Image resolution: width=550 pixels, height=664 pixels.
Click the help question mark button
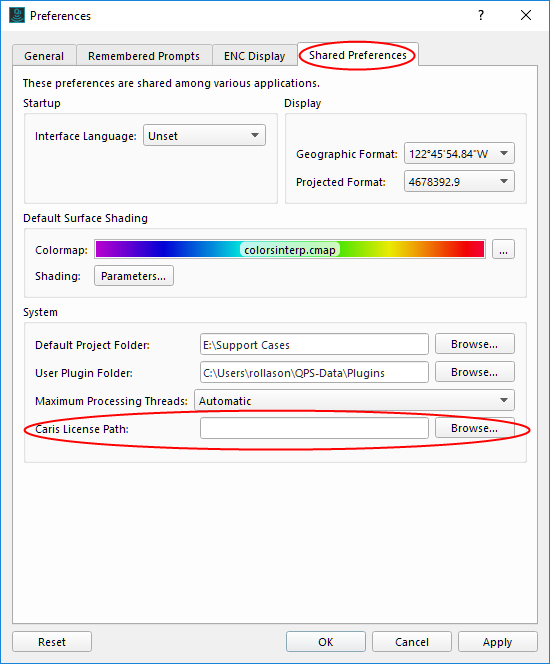pyautogui.click(x=481, y=16)
